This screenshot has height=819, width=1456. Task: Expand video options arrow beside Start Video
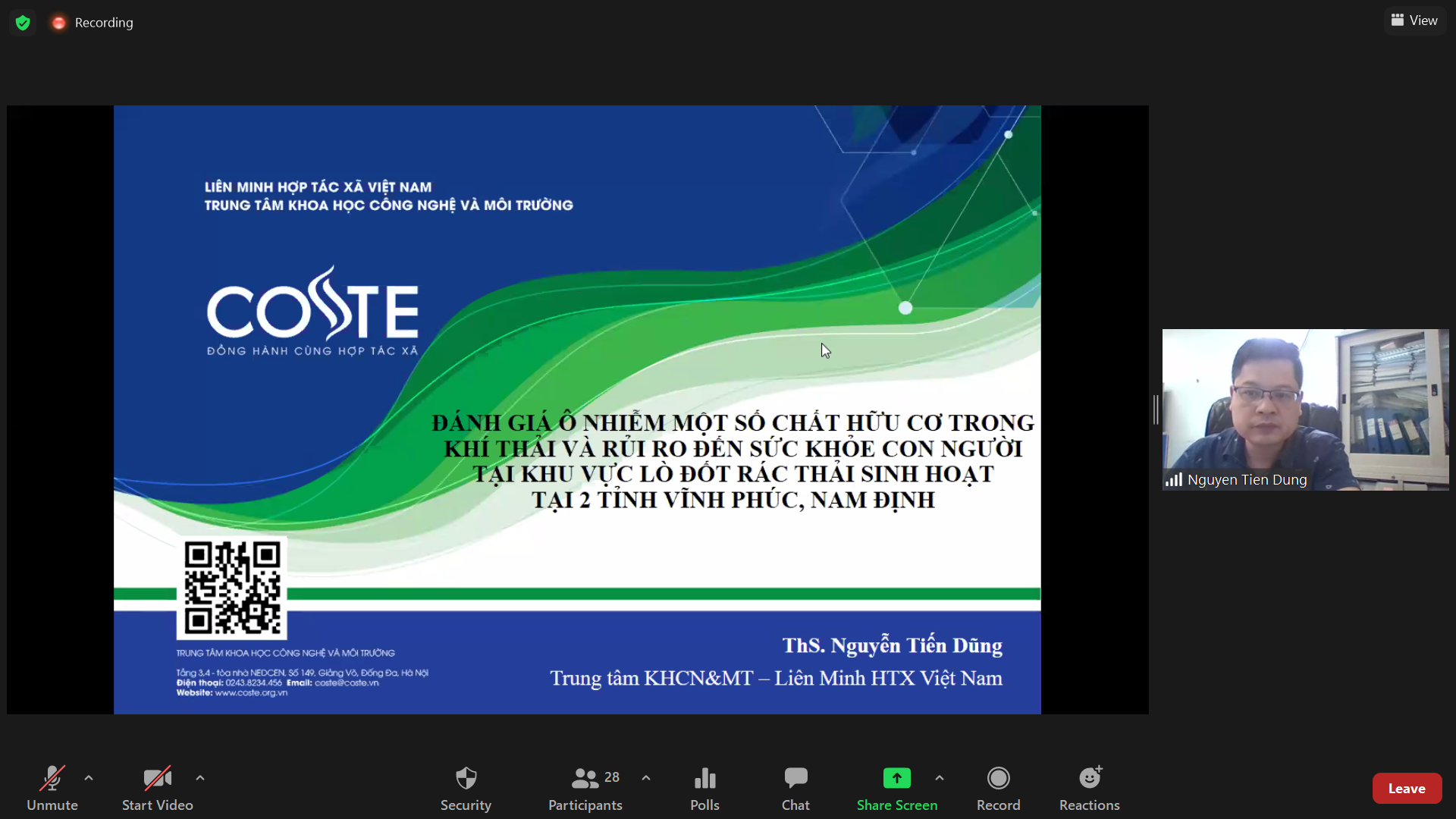point(200,778)
